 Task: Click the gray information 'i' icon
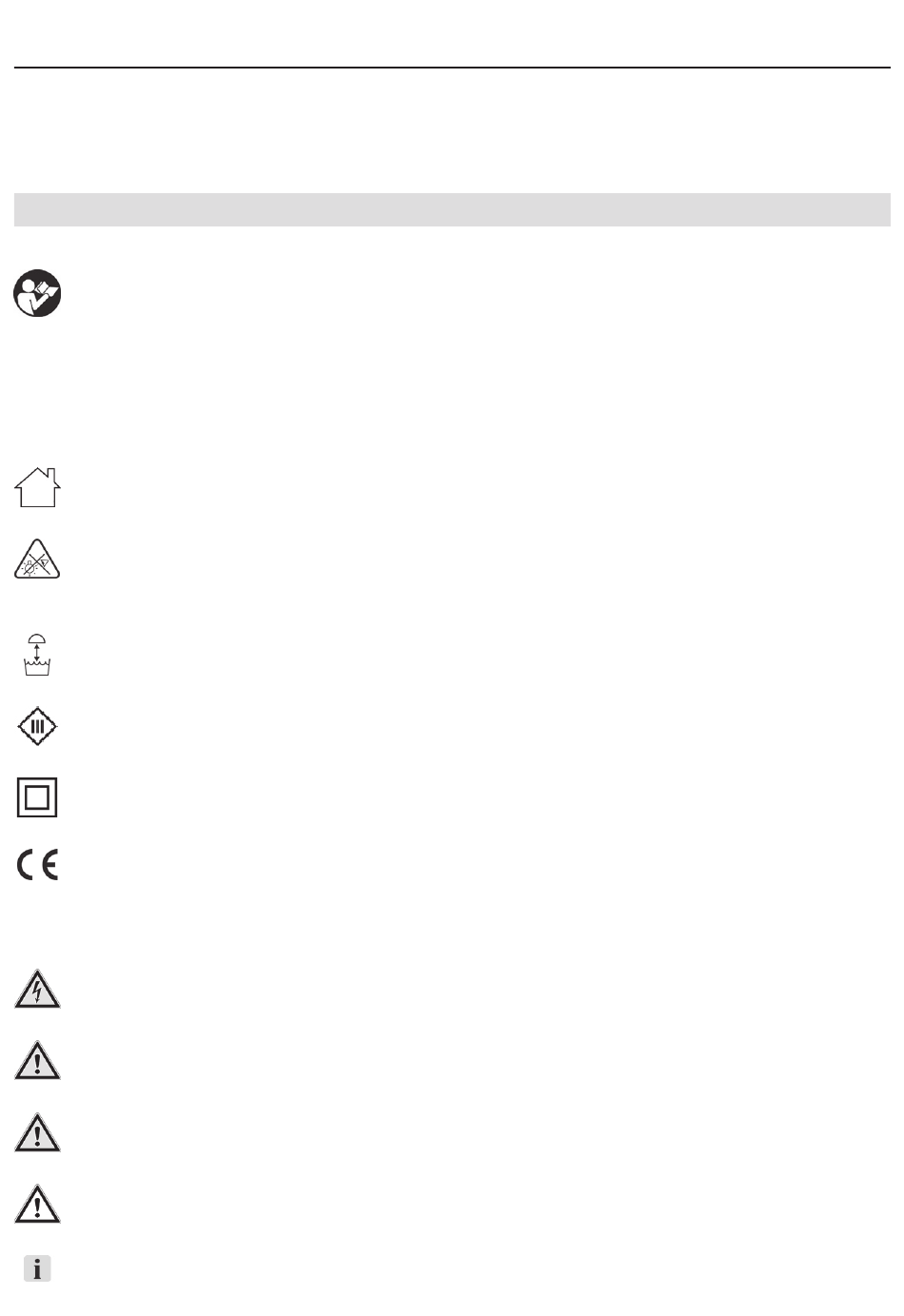point(37,1268)
